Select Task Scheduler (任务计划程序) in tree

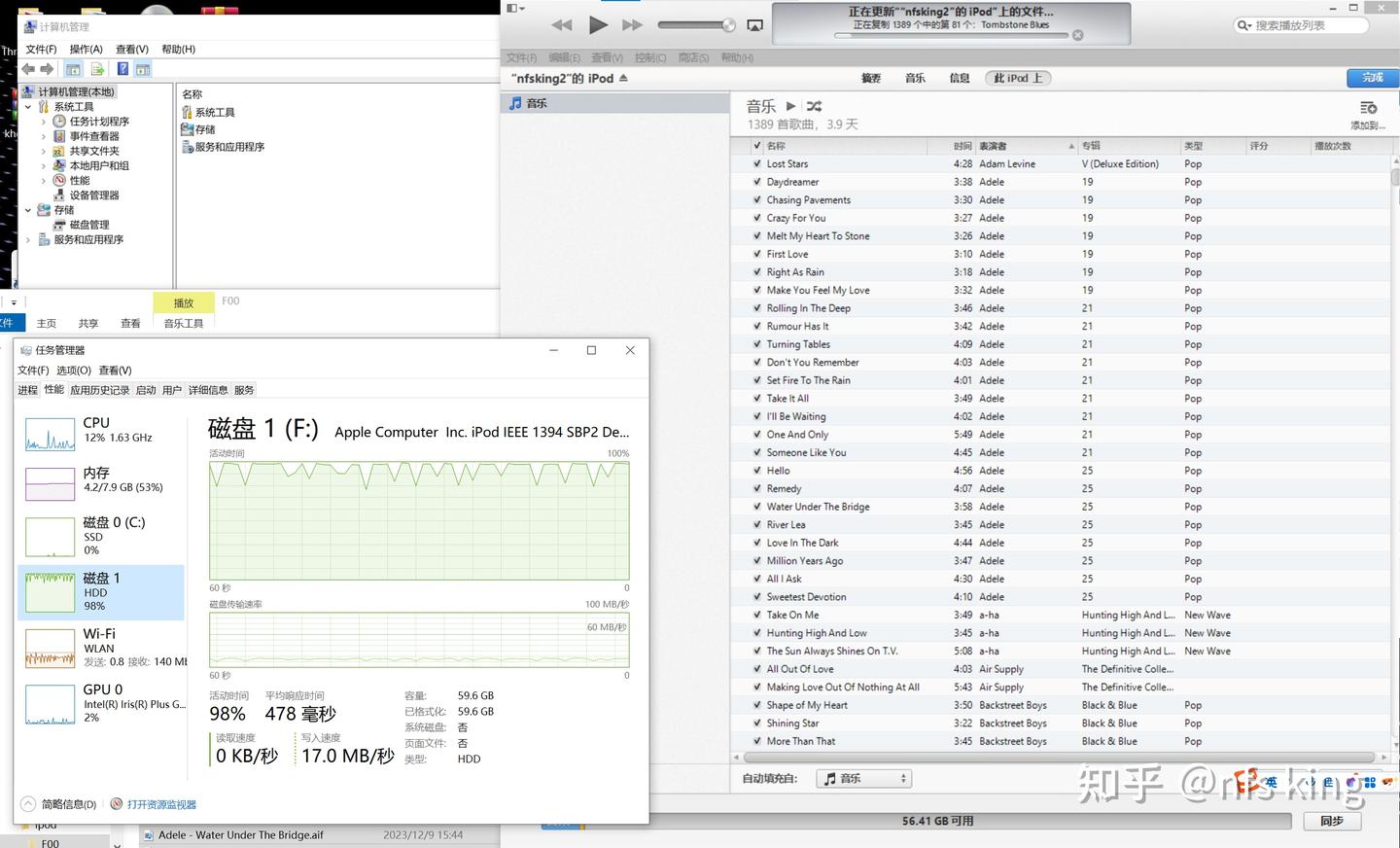pyautogui.click(x=99, y=122)
